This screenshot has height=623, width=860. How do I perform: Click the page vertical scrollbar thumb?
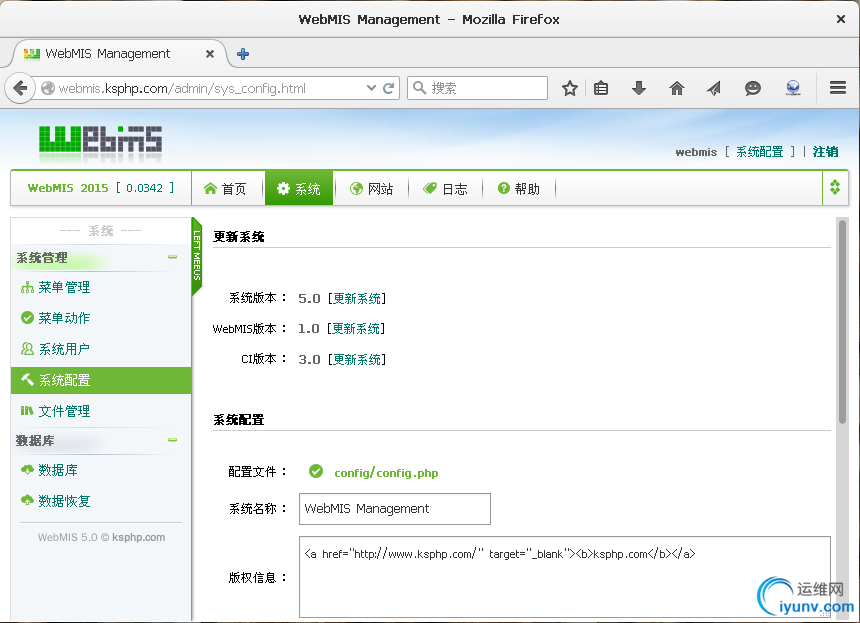tap(842, 321)
